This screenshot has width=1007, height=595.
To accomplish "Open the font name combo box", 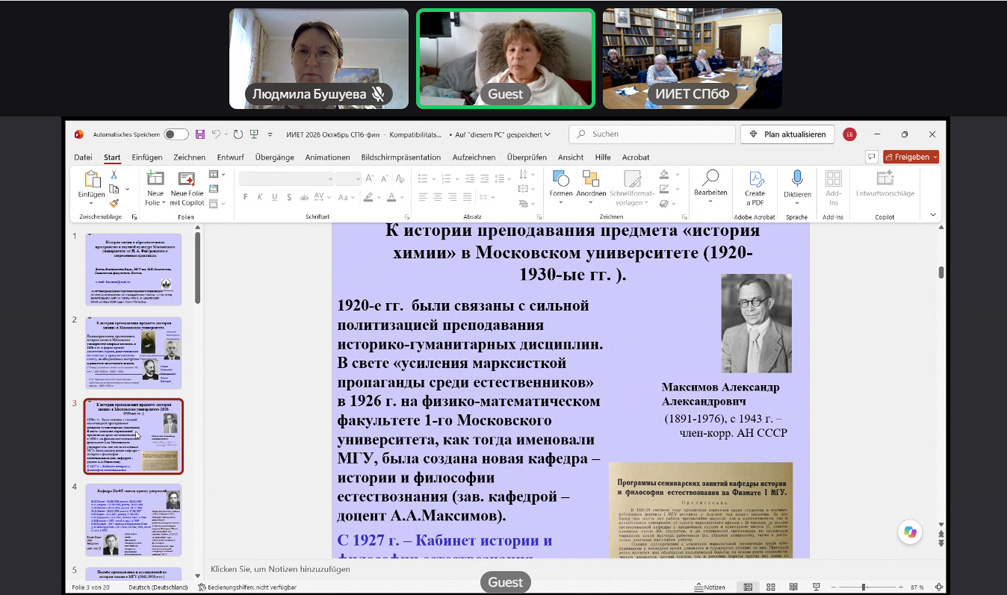I will pyautogui.click(x=286, y=179).
